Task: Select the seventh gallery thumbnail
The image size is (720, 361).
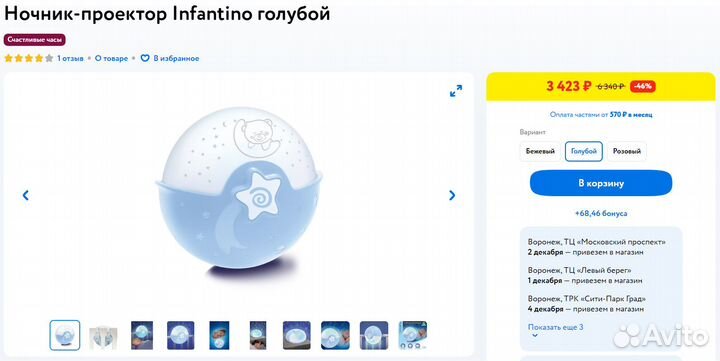Action: click(x=297, y=335)
